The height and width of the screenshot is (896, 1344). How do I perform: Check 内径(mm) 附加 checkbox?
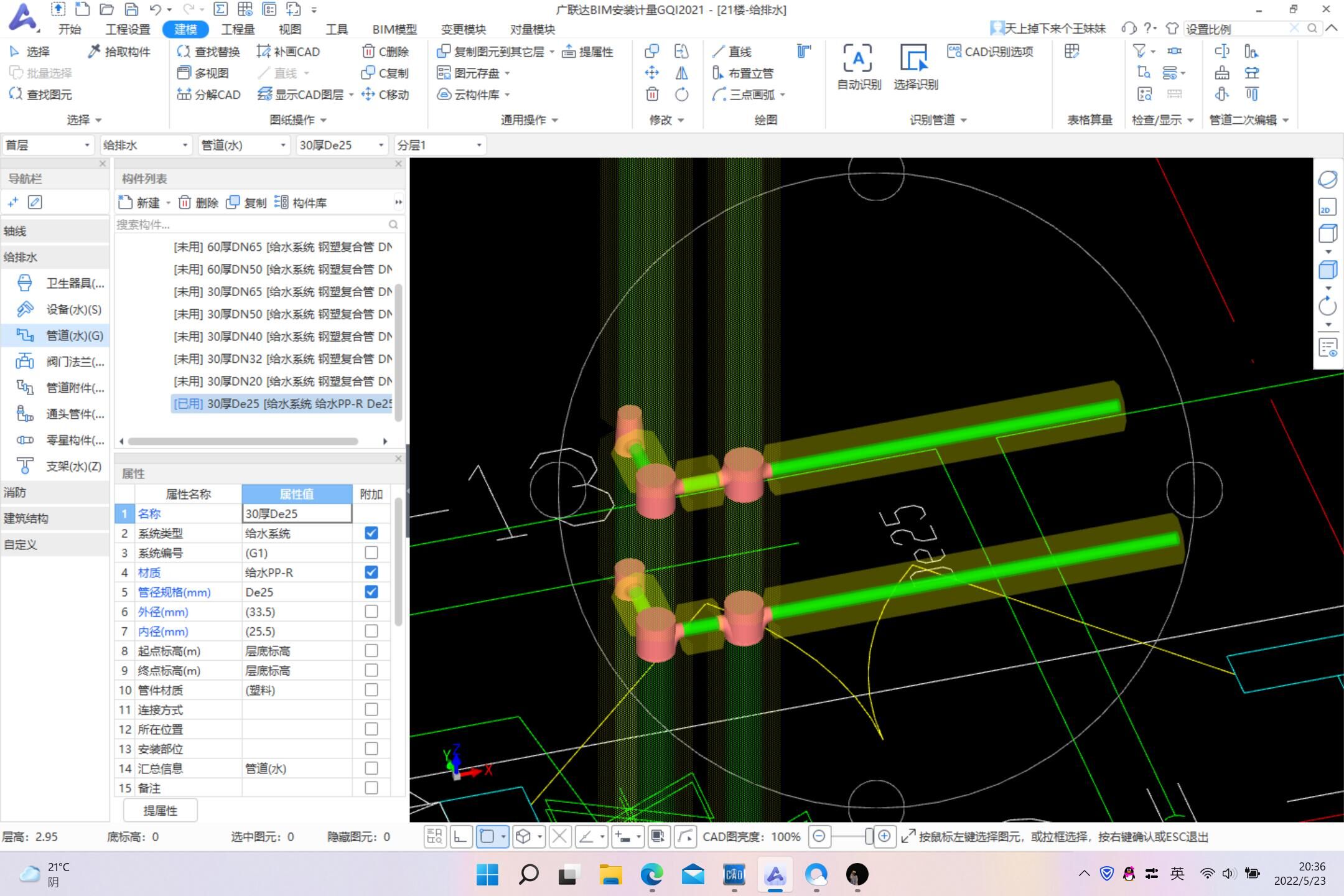pyautogui.click(x=371, y=632)
